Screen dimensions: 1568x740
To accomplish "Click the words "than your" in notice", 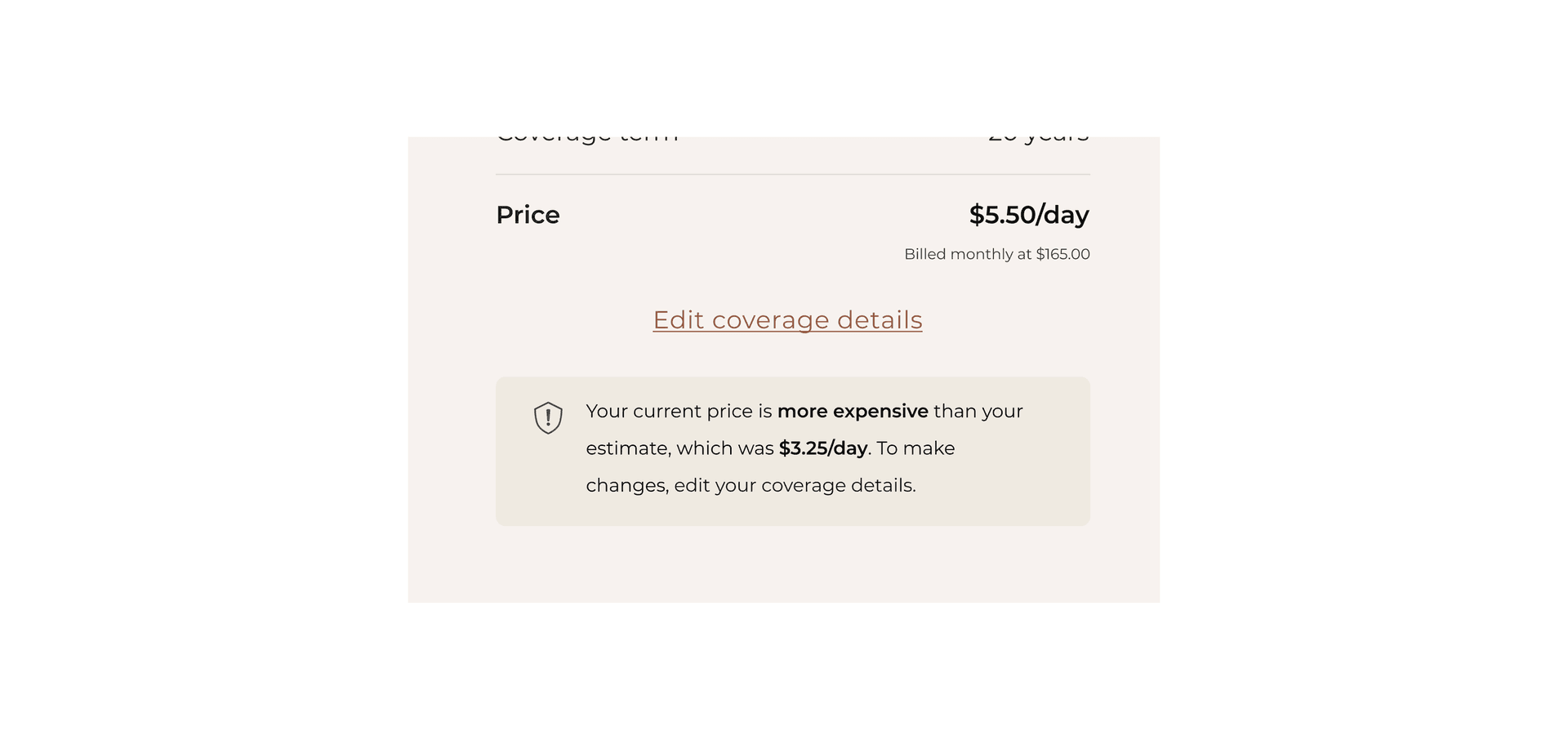I will (978, 411).
